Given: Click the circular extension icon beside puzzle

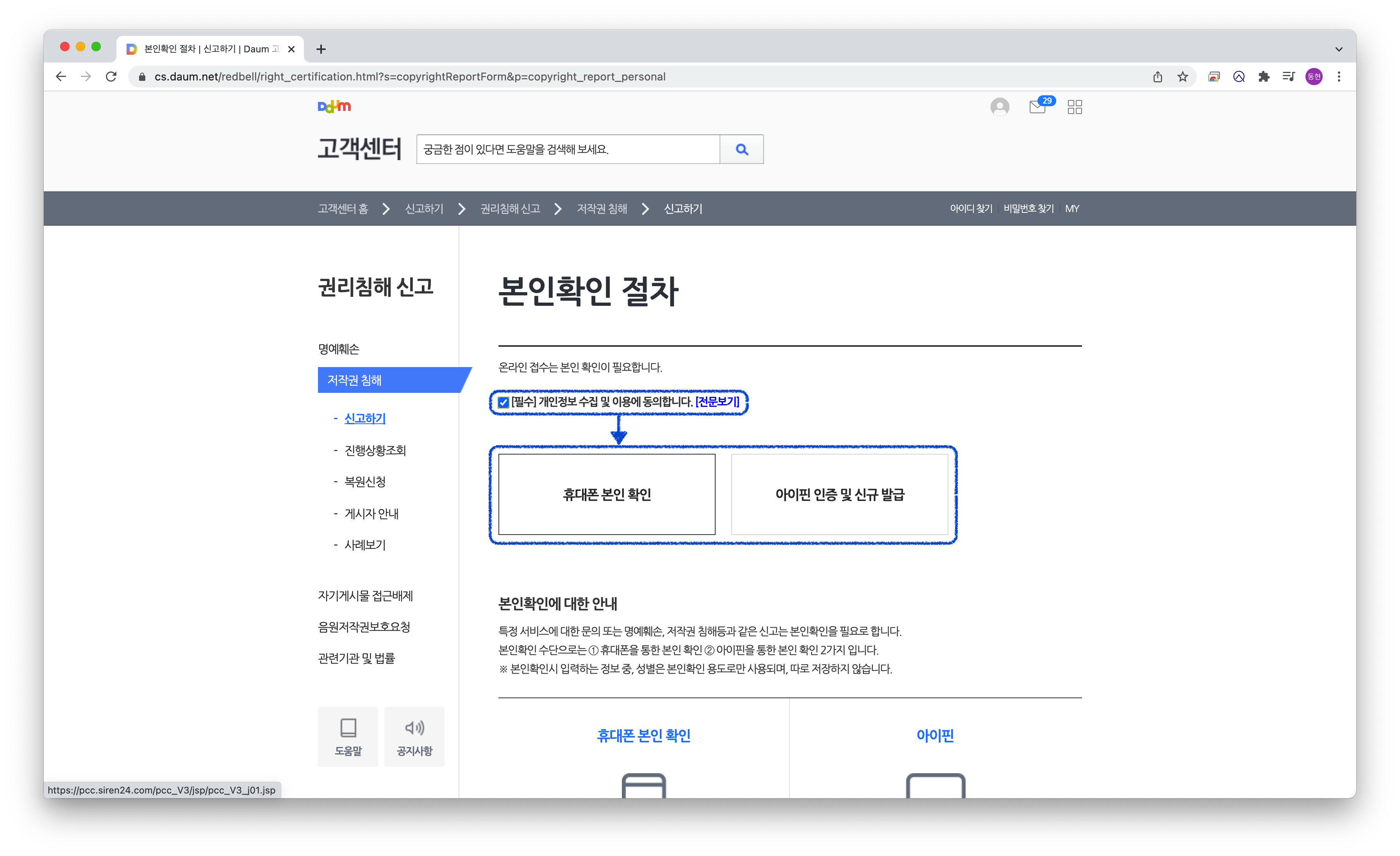Looking at the screenshot, I should coord(1239,77).
